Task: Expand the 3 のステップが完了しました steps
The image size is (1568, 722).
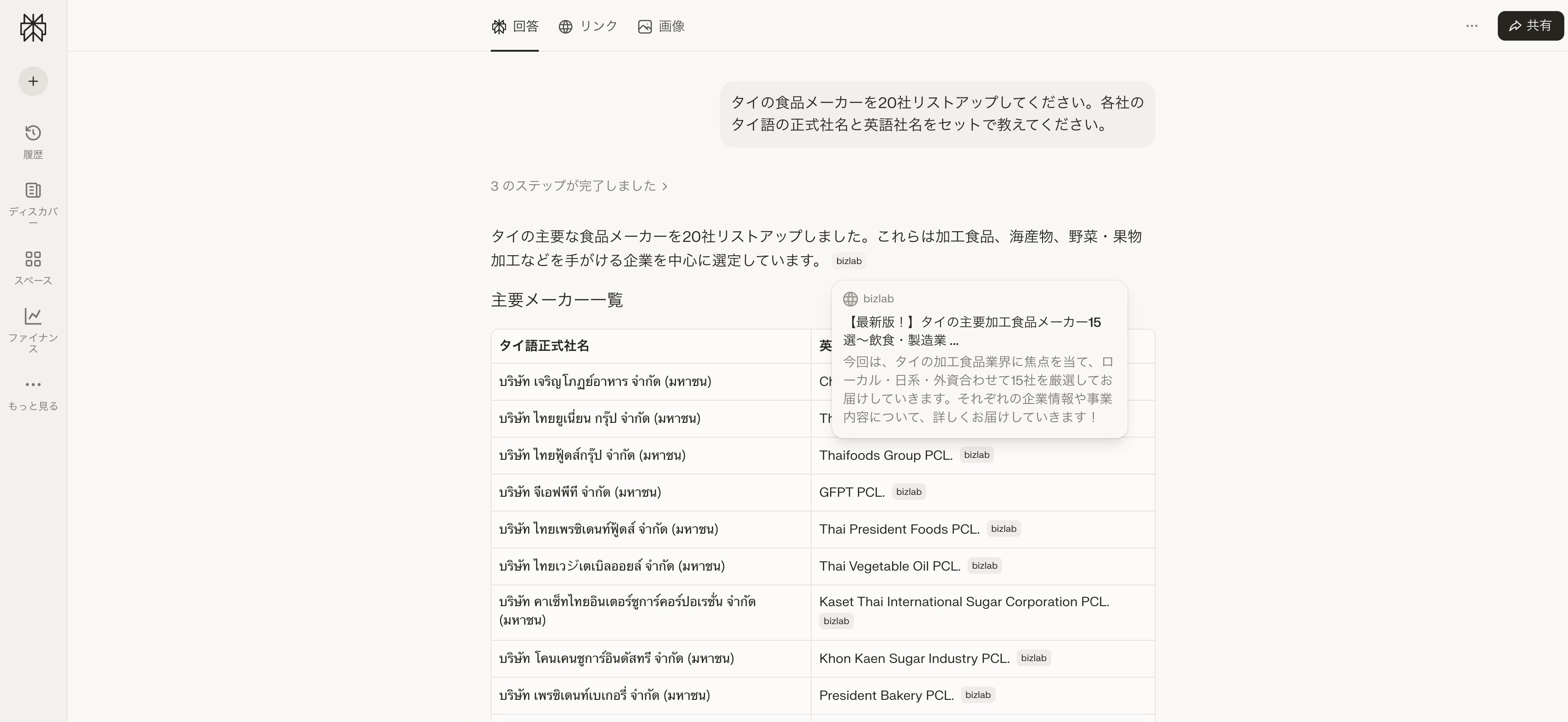Action: pyautogui.click(x=579, y=187)
